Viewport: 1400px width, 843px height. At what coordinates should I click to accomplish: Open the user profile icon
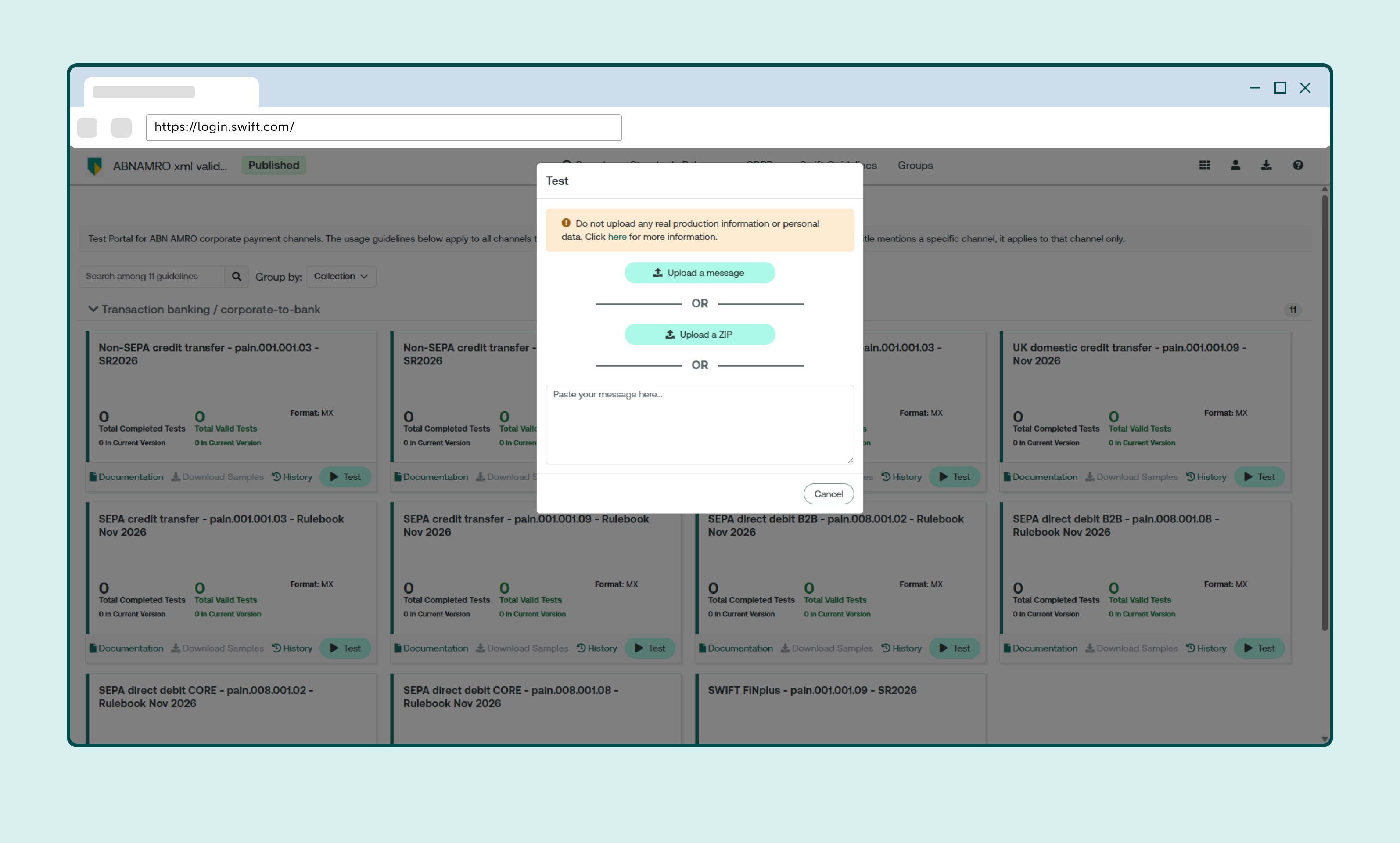pyautogui.click(x=1235, y=165)
